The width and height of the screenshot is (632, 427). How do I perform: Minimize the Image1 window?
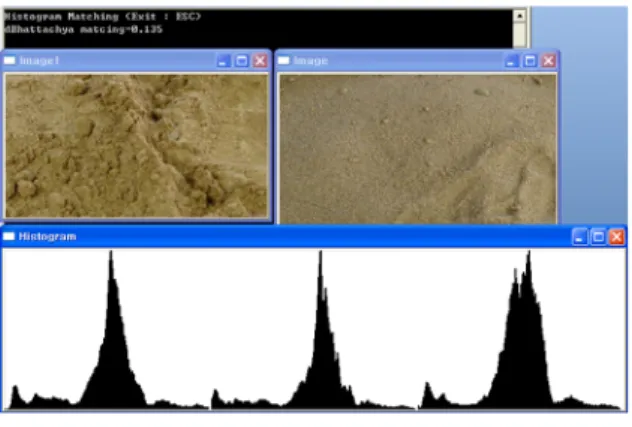(x=223, y=61)
